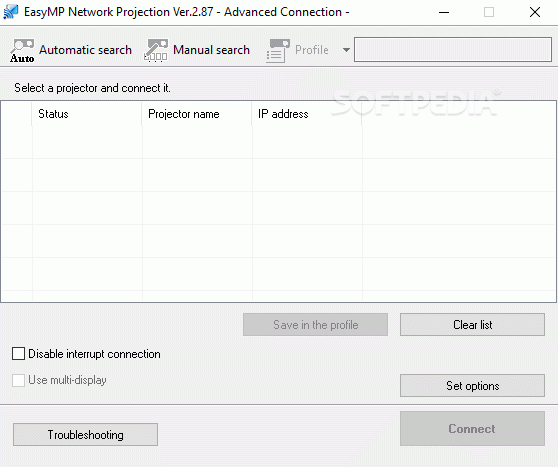This screenshot has width=558, height=467.
Task: Open Set options dialog
Action: pyautogui.click(x=472, y=385)
